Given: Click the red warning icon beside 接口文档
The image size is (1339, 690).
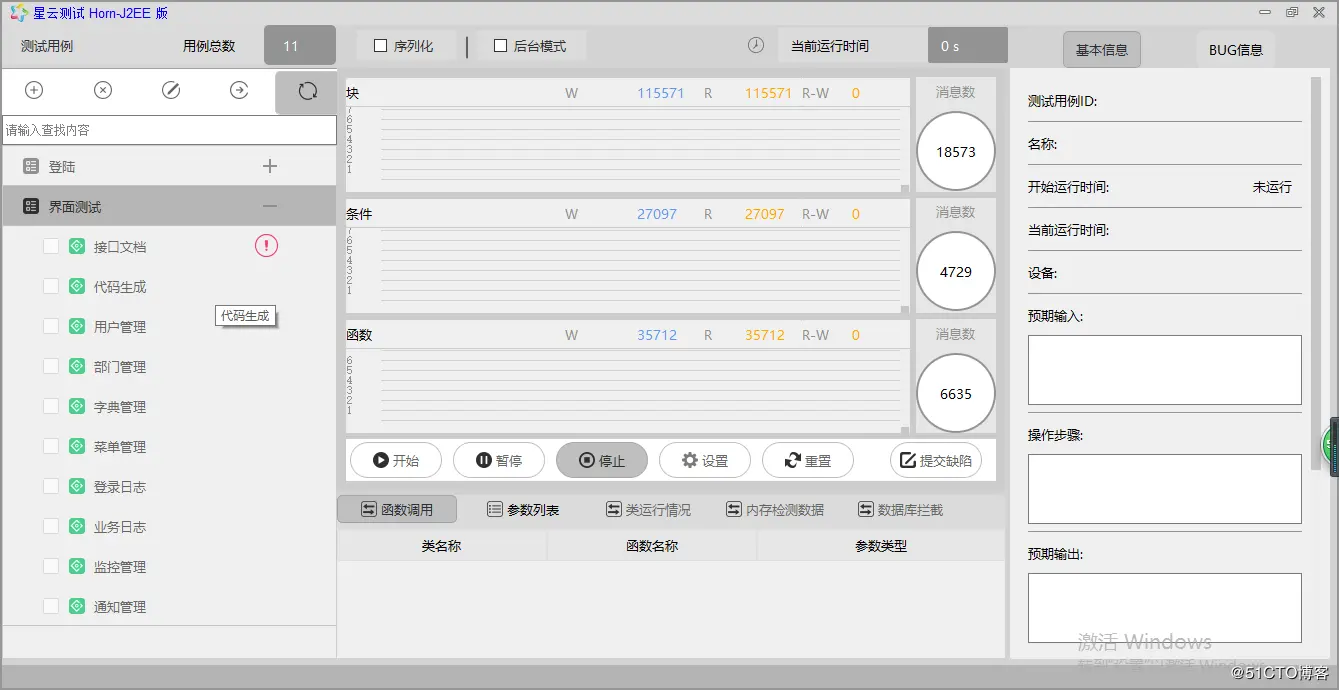Looking at the screenshot, I should [266, 245].
